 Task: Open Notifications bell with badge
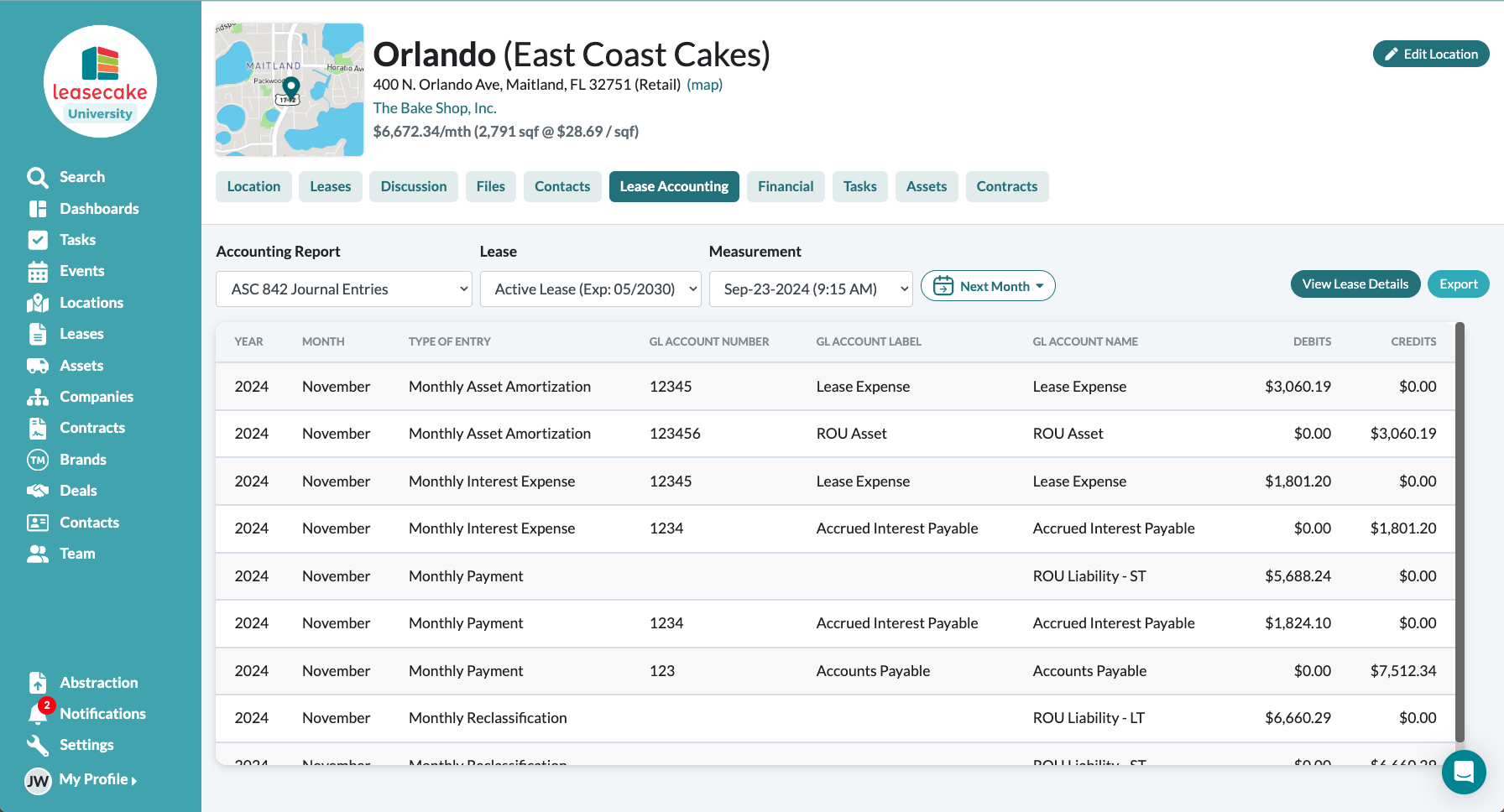click(39, 713)
